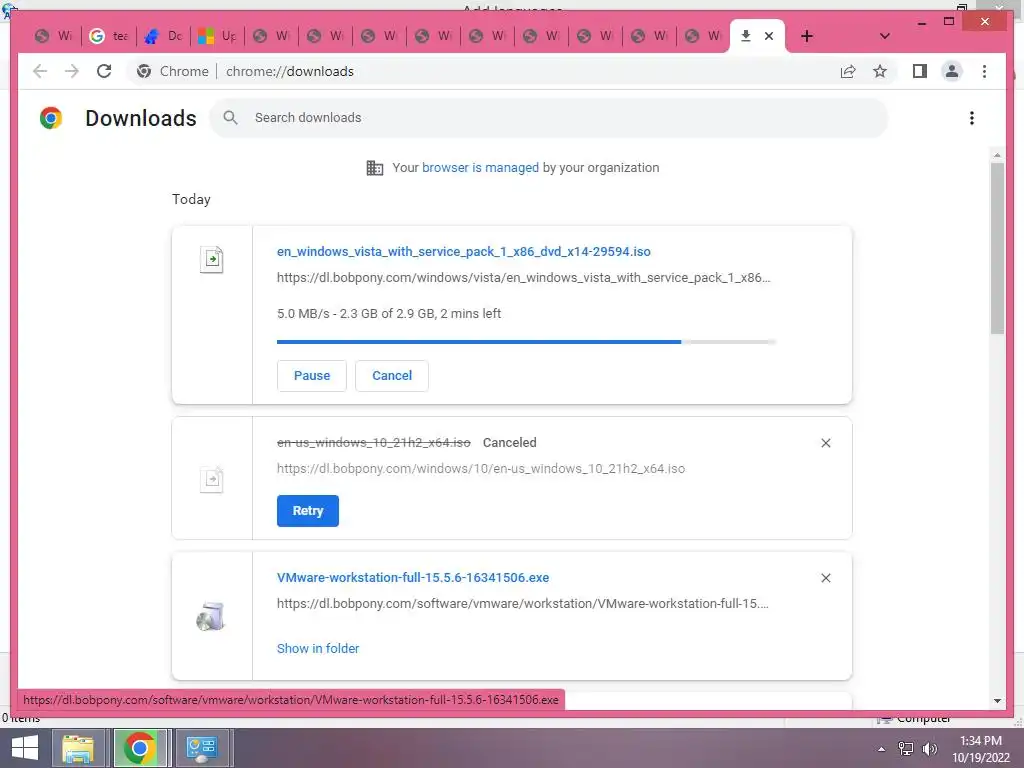Open a new tab with the plus icon
Image resolution: width=1024 pixels, height=768 pixels.
point(807,36)
